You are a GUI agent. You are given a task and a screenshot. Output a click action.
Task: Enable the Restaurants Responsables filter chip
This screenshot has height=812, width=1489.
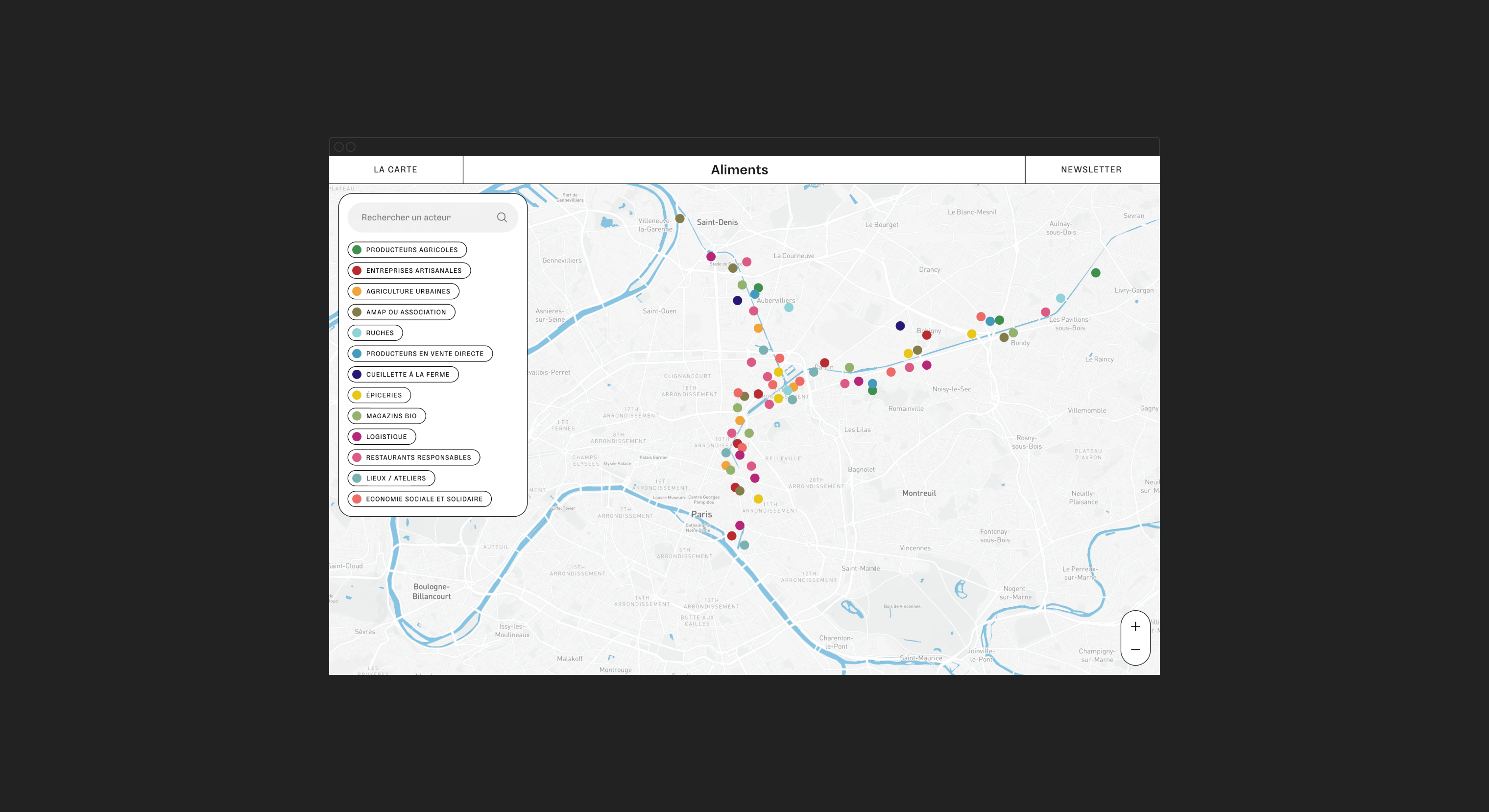coord(413,458)
